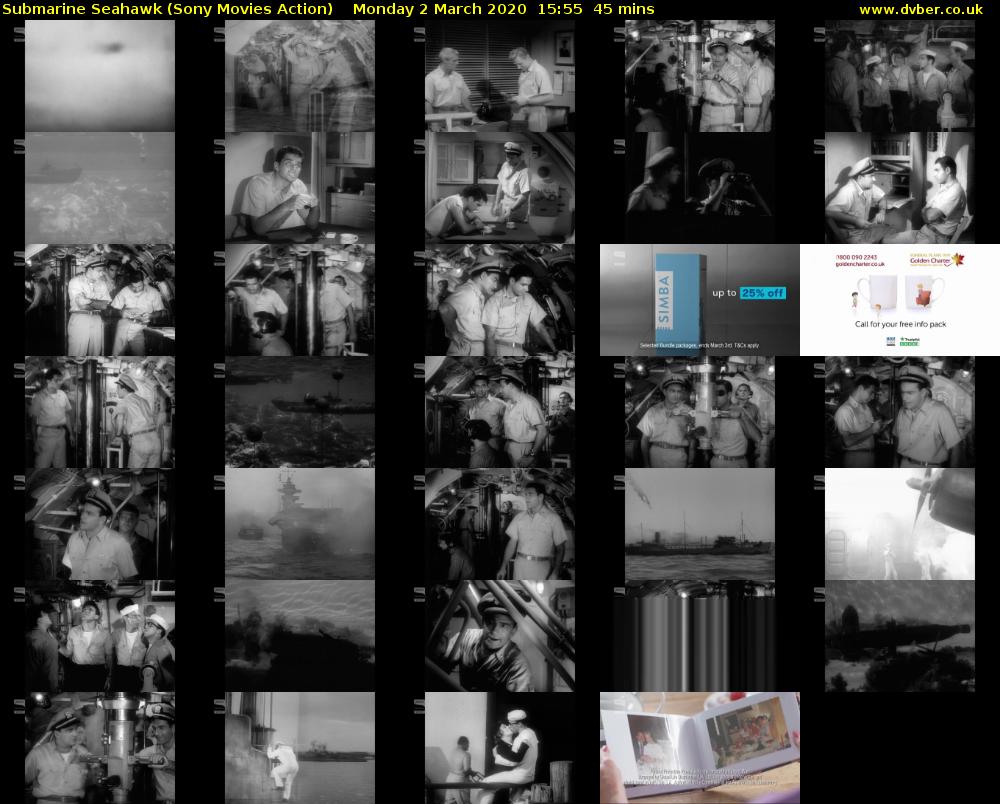Click the '25% off' label in Simba ad

763,293
